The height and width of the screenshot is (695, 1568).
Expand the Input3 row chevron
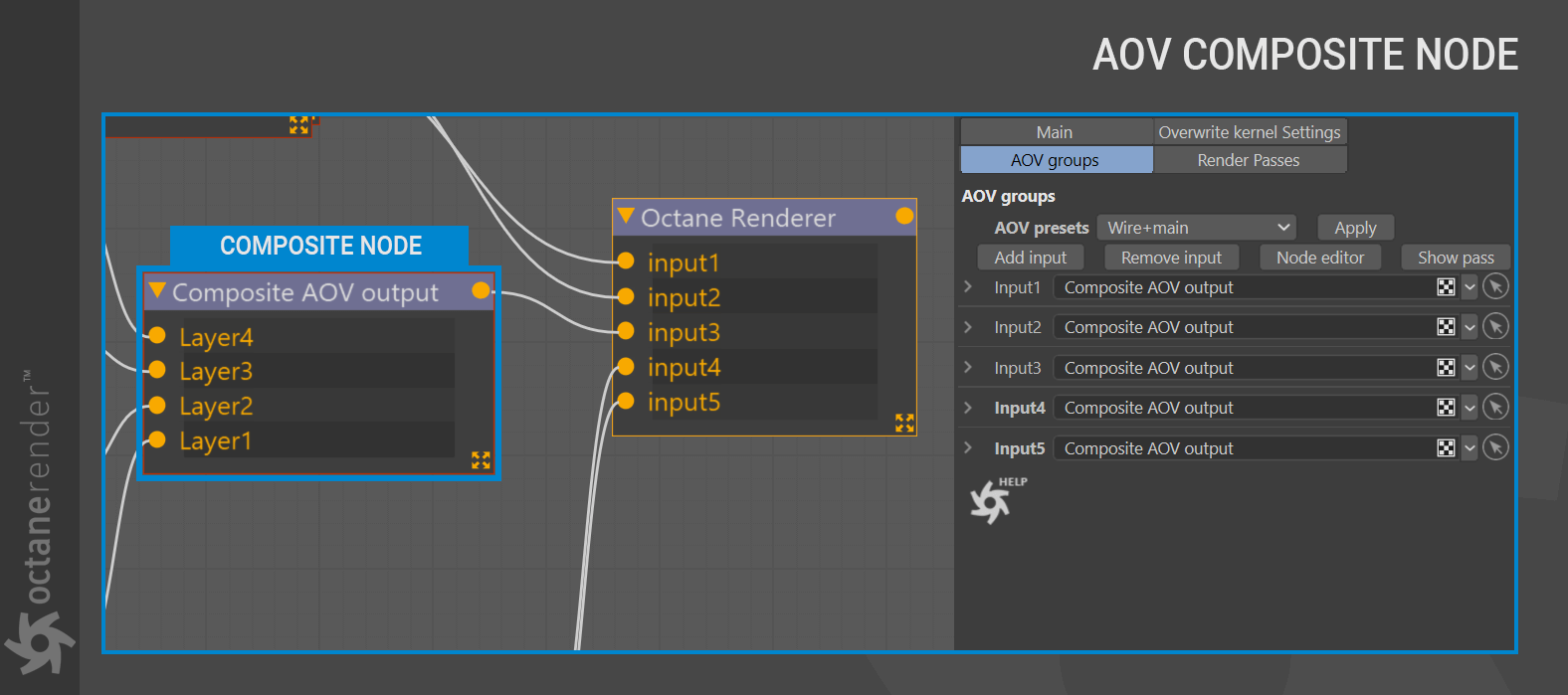[968, 367]
